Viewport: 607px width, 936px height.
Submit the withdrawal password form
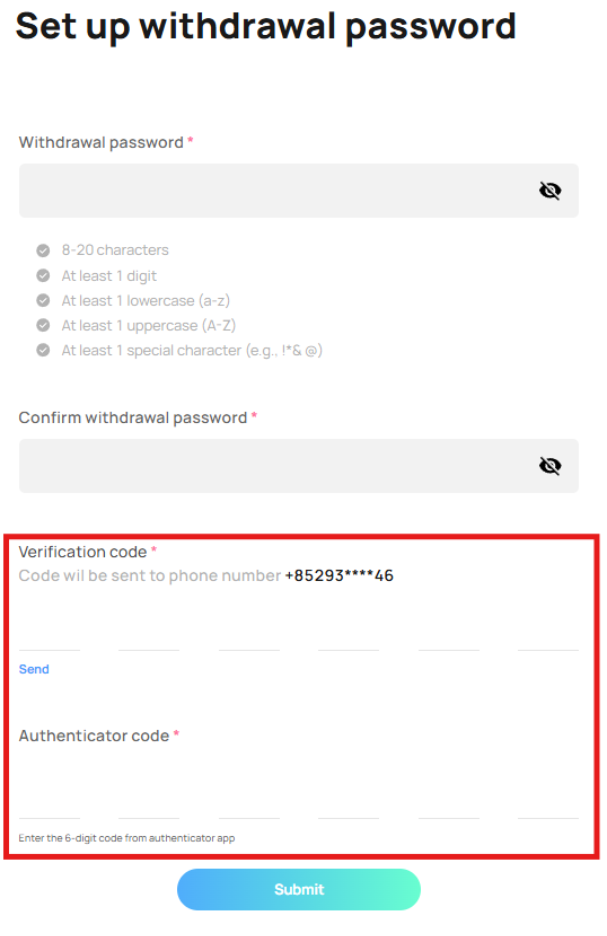(299, 889)
